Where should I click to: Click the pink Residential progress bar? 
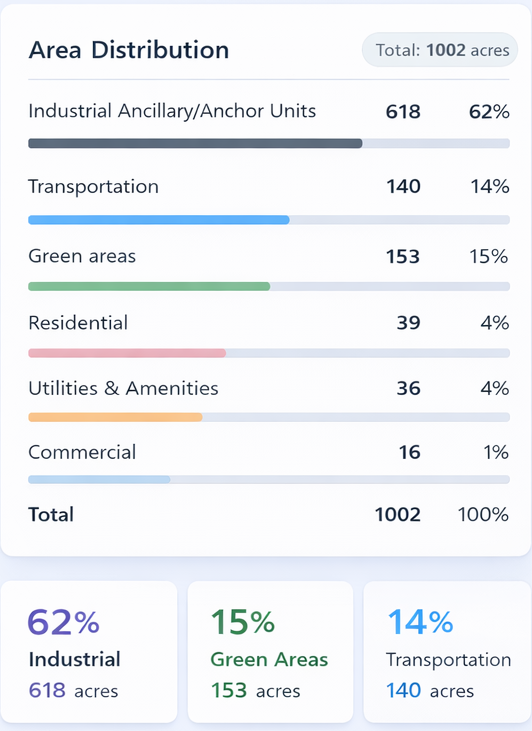pyautogui.click(x=127, y=353)
